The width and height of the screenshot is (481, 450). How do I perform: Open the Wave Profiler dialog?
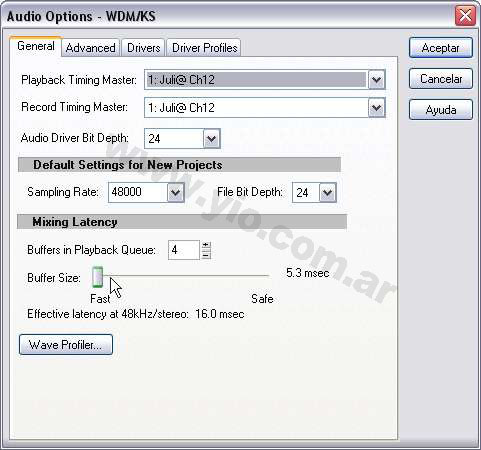[66, 345]
